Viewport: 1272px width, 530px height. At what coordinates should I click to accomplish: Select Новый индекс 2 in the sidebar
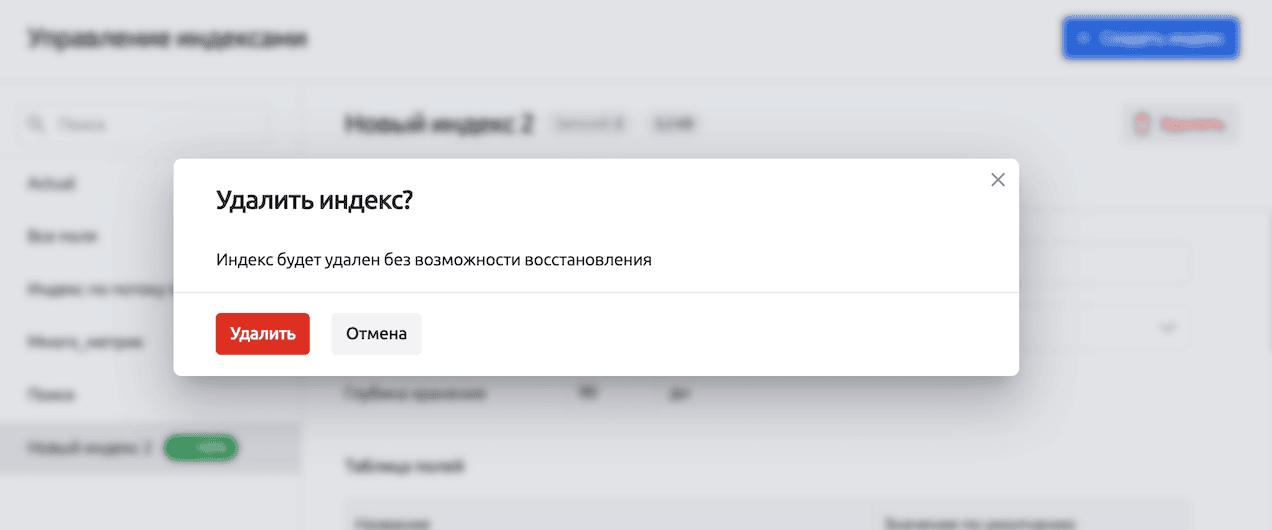point(90,448)
